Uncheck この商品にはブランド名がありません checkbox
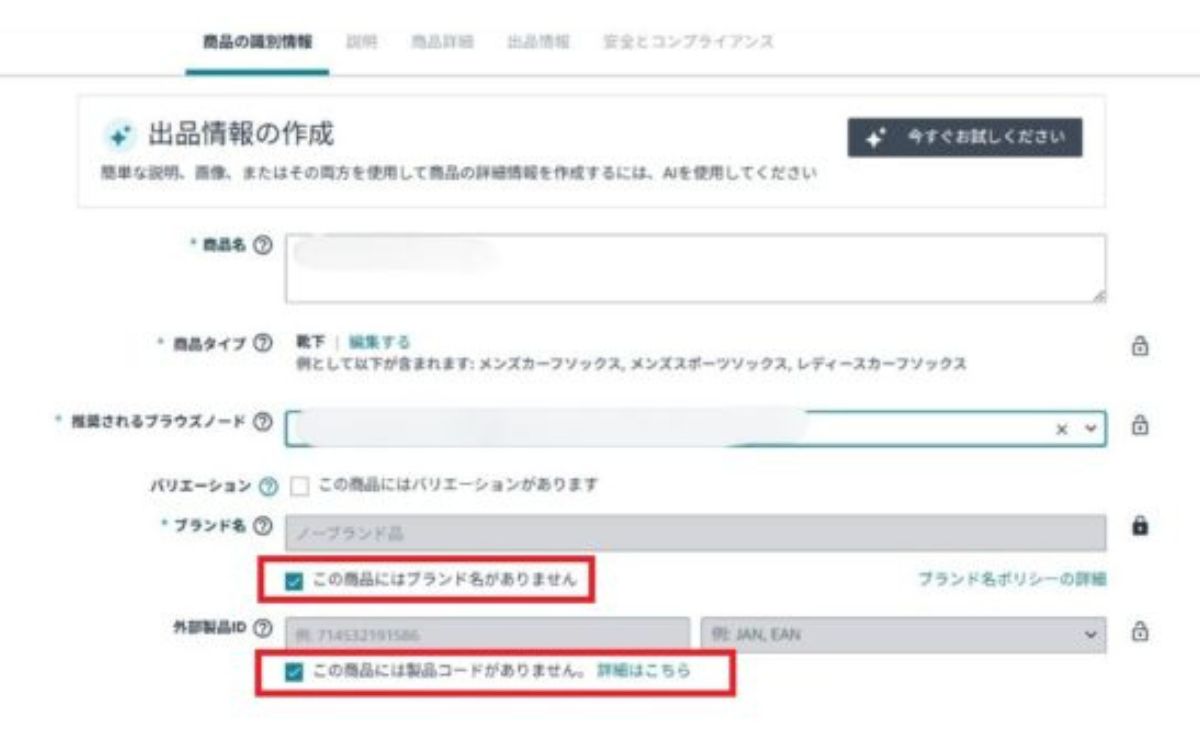The width and height of the screenshot is (1200, 732). click(294, 582)
